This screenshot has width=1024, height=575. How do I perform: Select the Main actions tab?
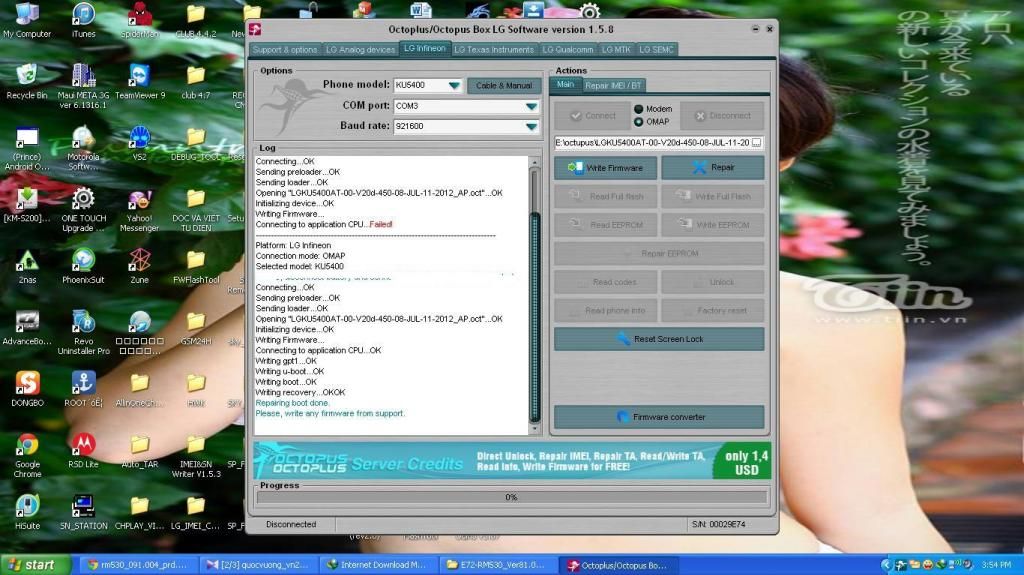pyautogui.click(x=566, y=84)
